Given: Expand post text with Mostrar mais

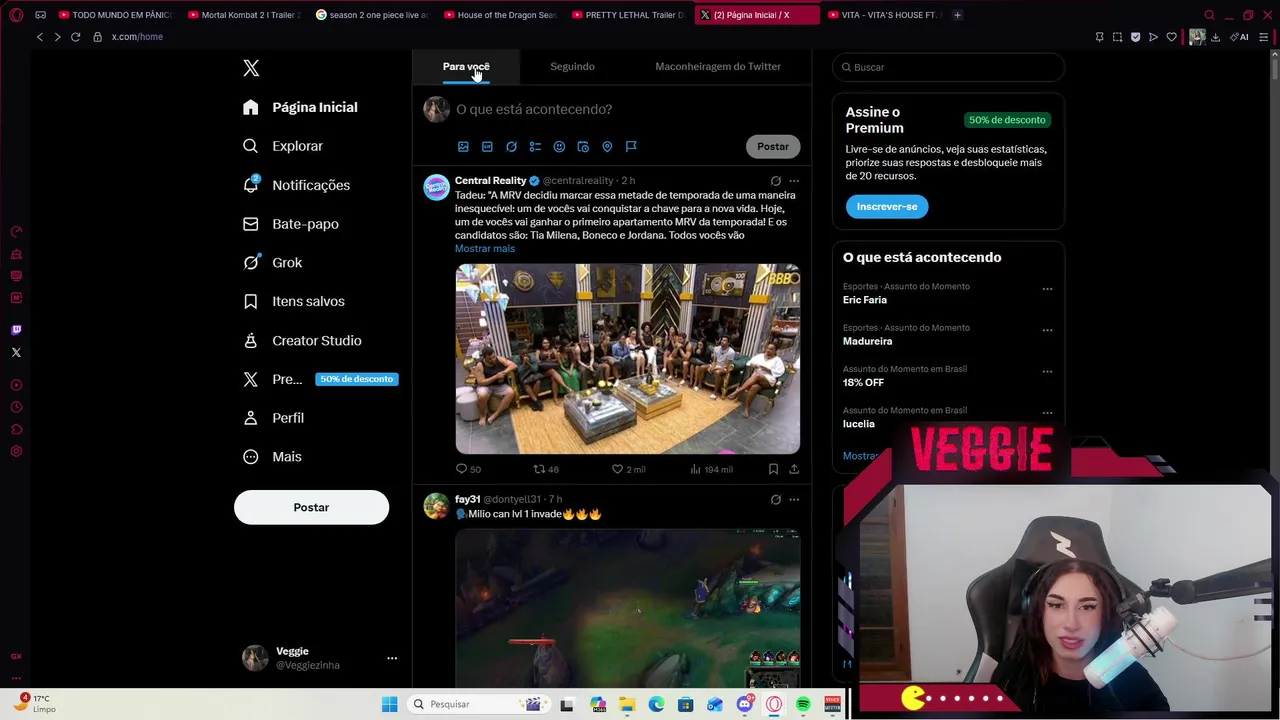Looking at the screenshot, I should (485, 249).
